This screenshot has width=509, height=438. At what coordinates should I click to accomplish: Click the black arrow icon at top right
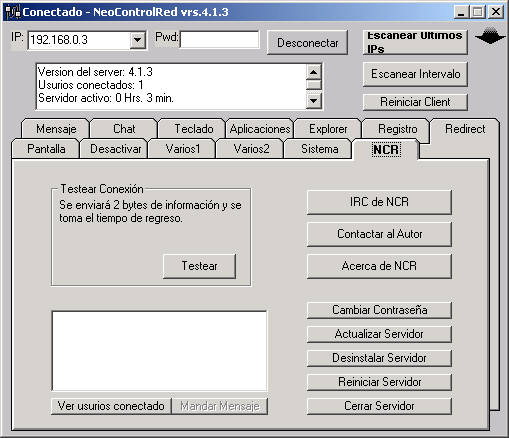pyautogui.click(x=490, y=35)
